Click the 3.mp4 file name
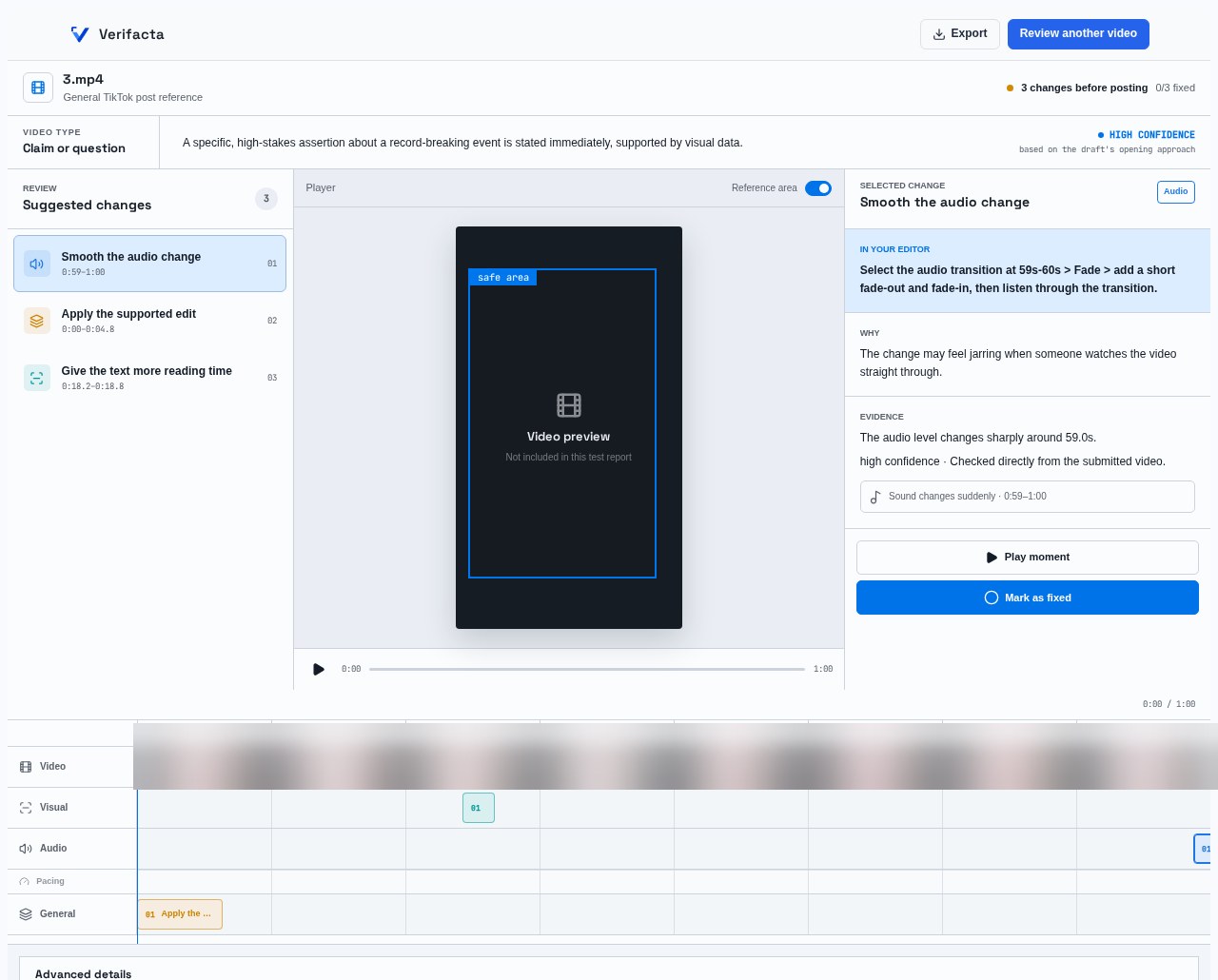This screenshot has height=980, width=1218. [x=83, y=80]
